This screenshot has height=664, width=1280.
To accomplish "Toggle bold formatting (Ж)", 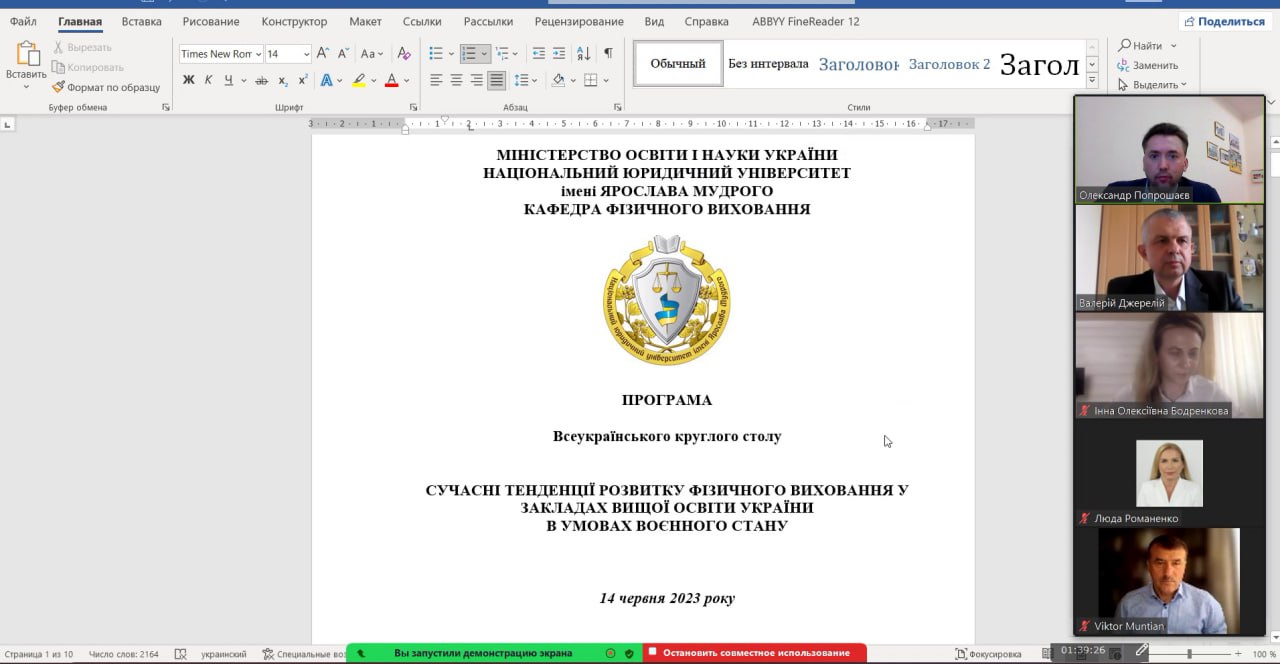I will tap(188, 81).
